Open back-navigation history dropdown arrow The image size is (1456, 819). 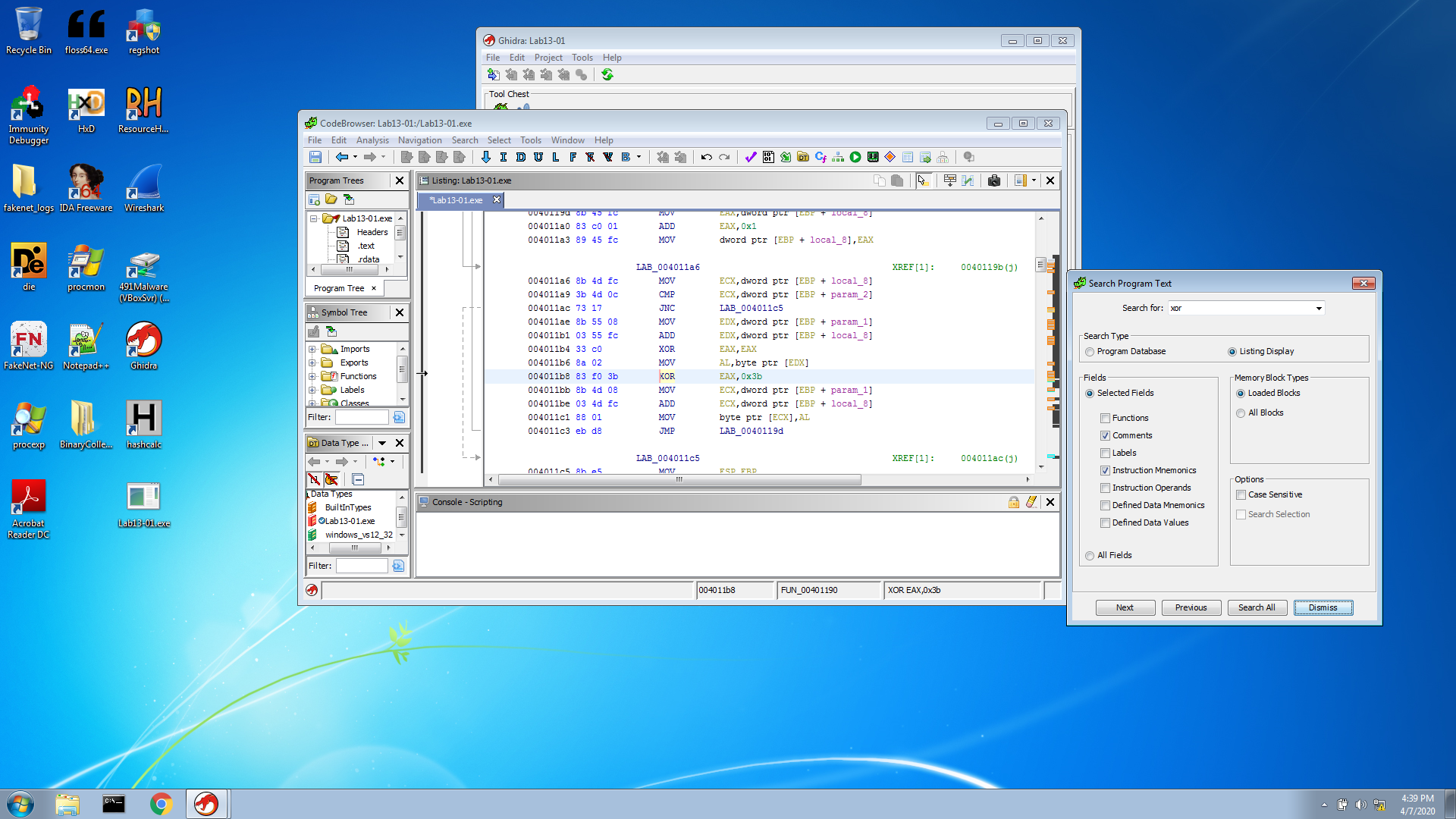(355, 157)
